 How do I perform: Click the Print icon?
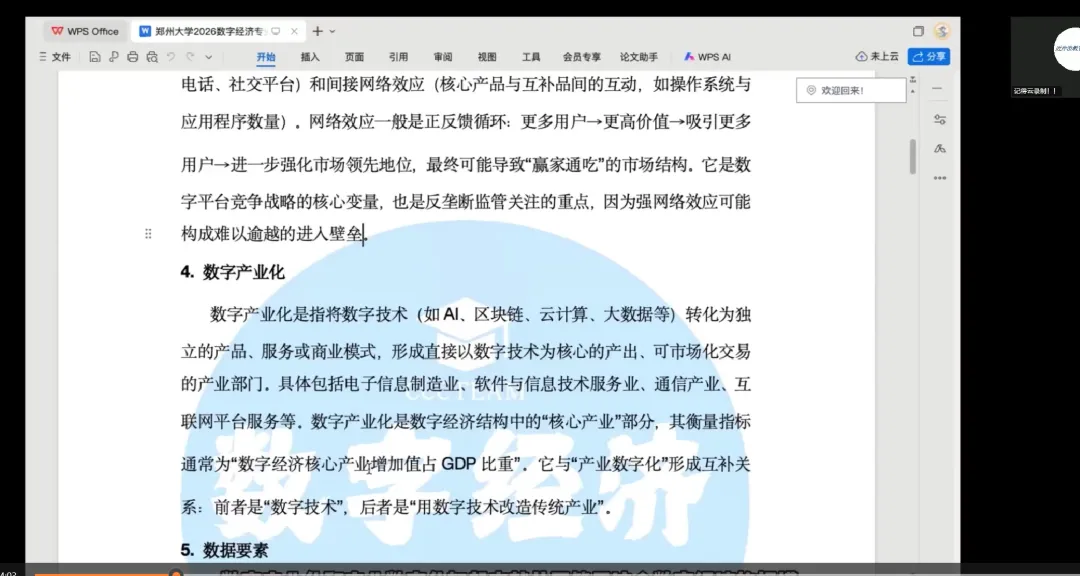point(133,57)
